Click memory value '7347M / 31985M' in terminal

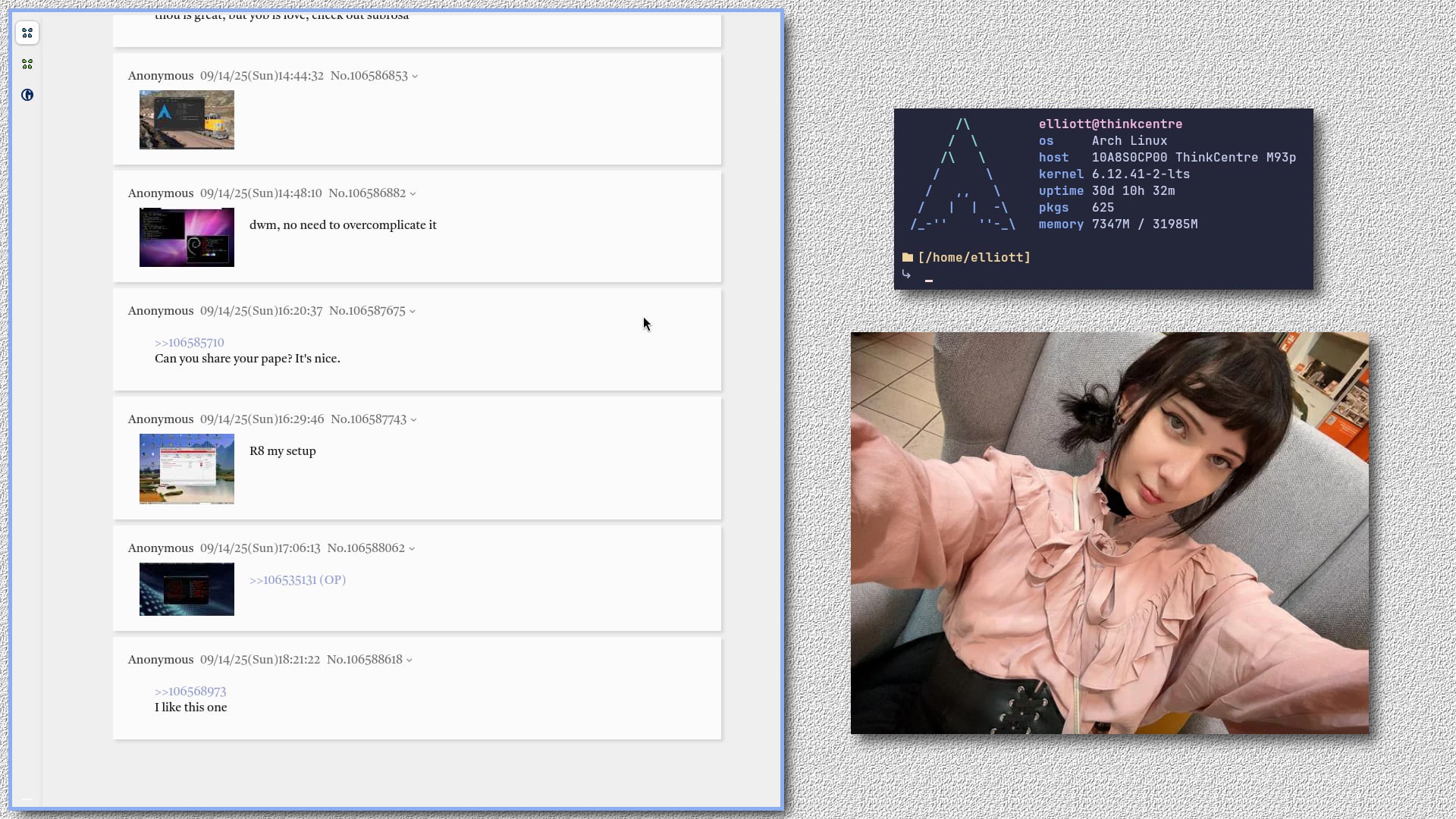click(x=1144, y=224)
